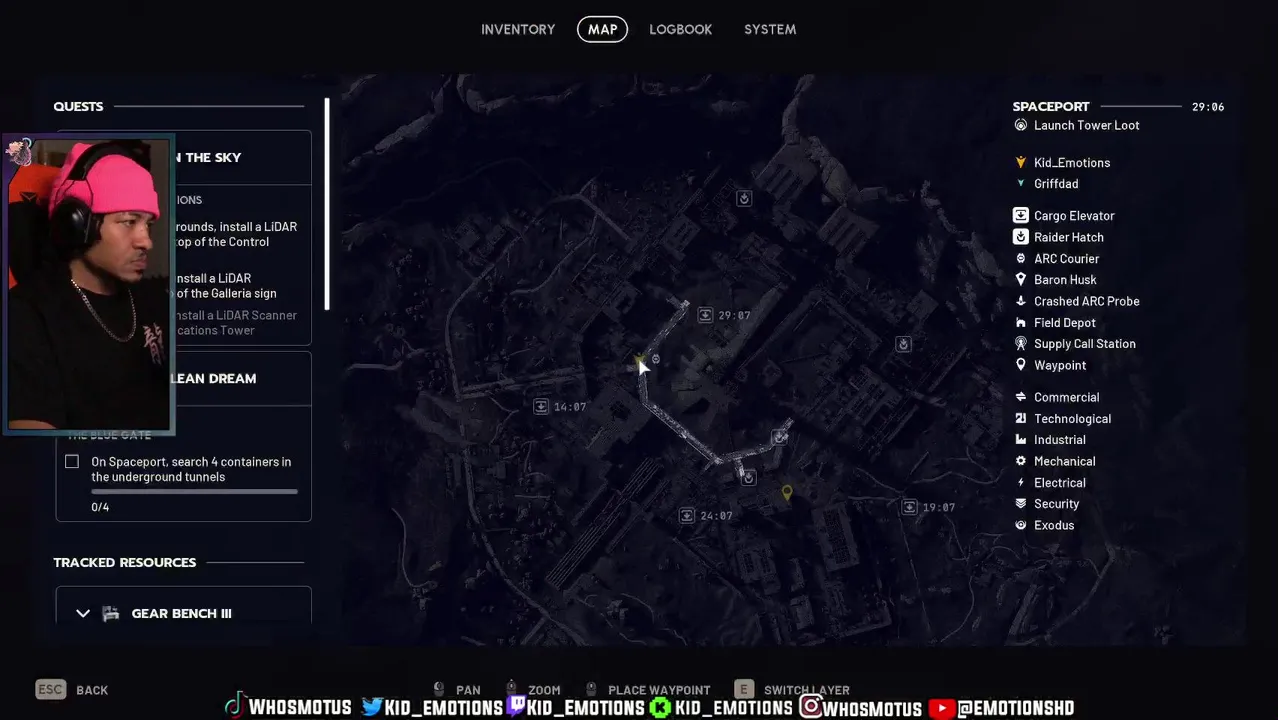This screenshot has width=1278, height=720.
Task: Click the Security zone icon
Action: pos(1020,503)
